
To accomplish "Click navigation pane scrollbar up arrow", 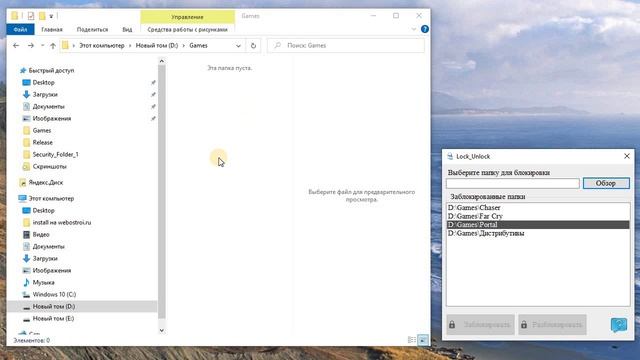I will click(162, 61).
